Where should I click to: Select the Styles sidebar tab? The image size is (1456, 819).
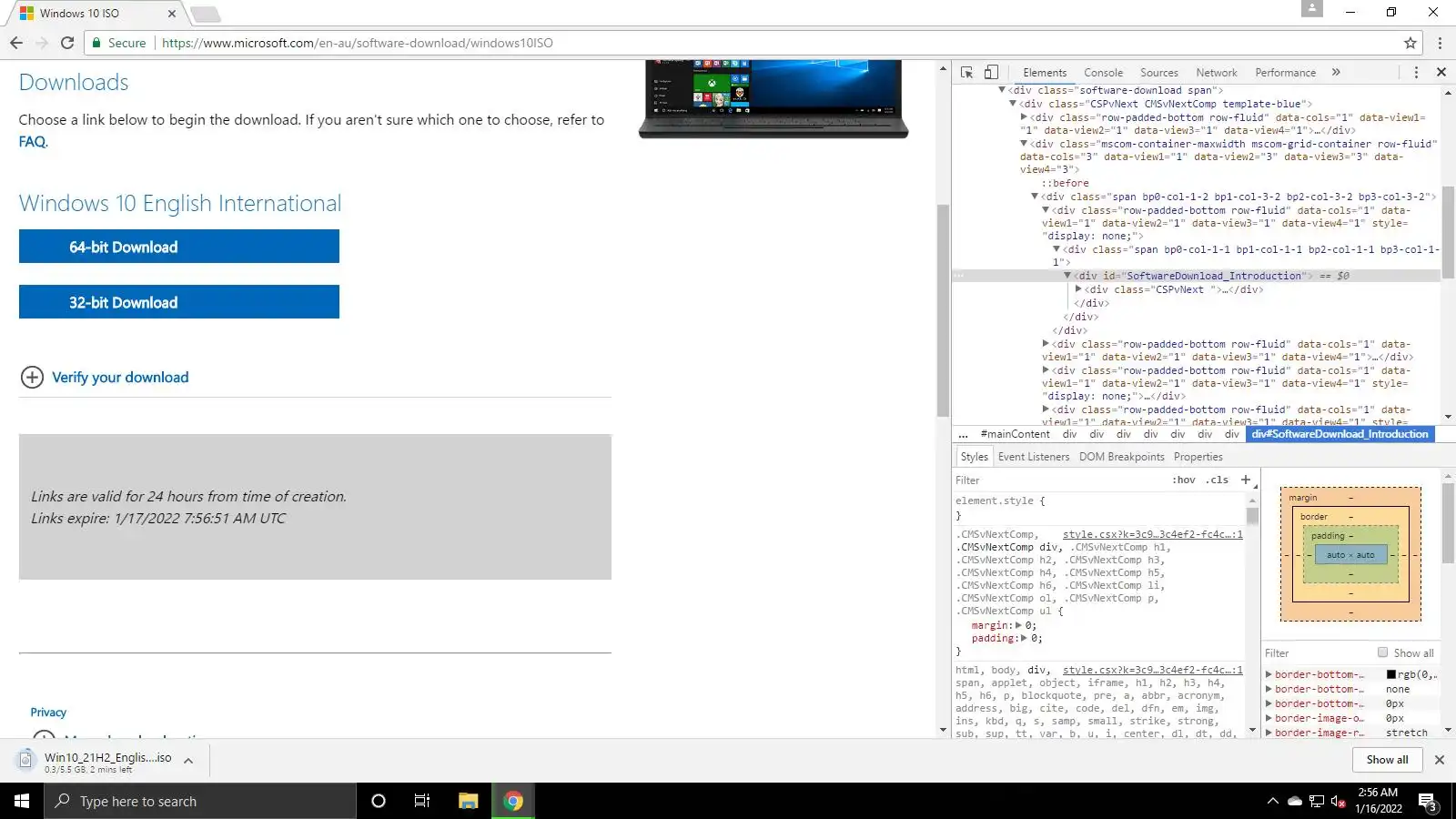coord(974,457)
